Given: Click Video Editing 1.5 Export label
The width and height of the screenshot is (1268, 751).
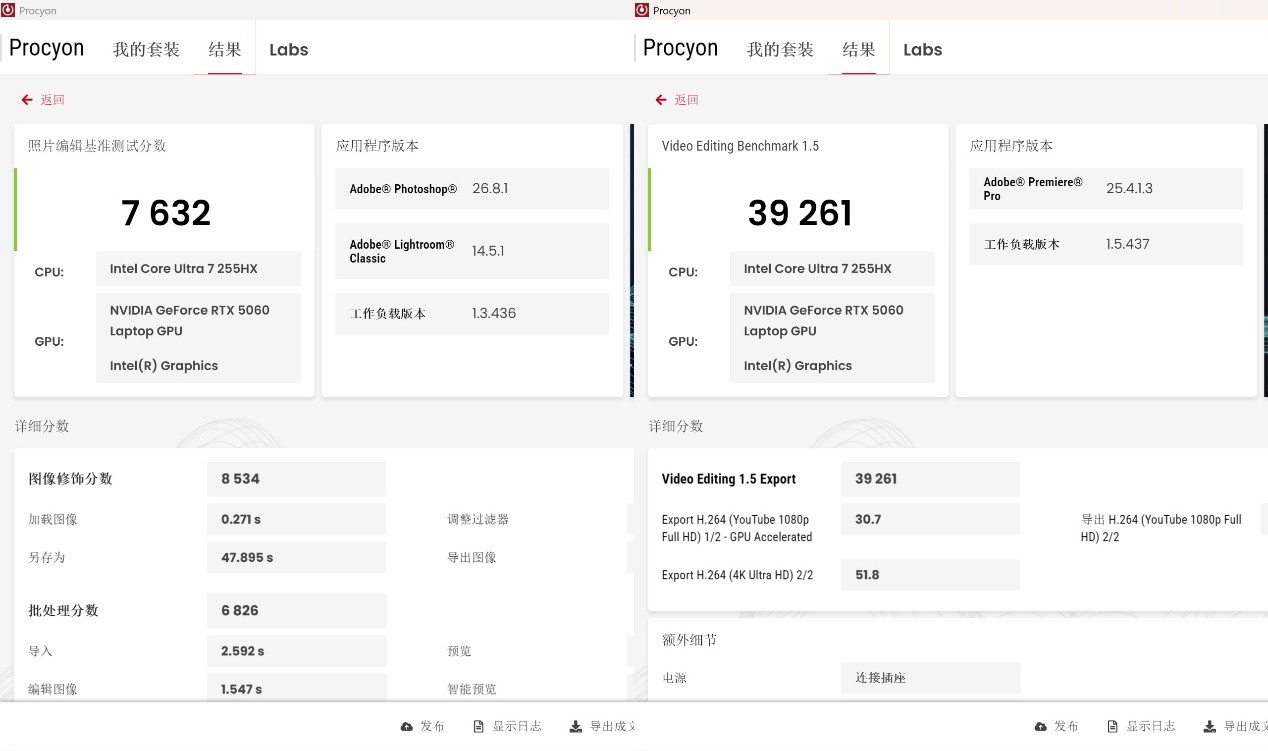Looking at the screenshot, I should point(729,479).
